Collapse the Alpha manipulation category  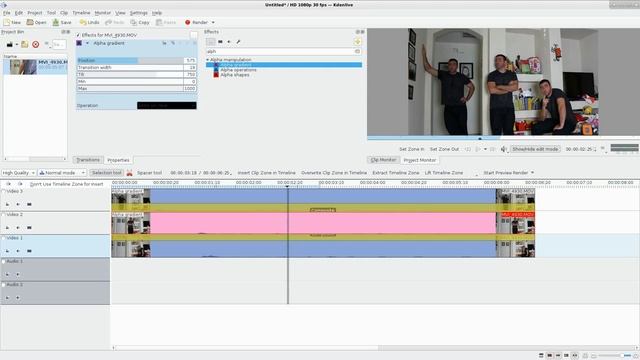[x=207, y=60]
